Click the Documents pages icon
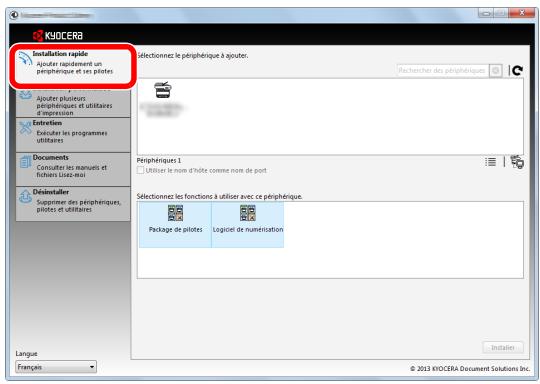The width and height of the screenshot is (540, 384). tap(25, 162)
